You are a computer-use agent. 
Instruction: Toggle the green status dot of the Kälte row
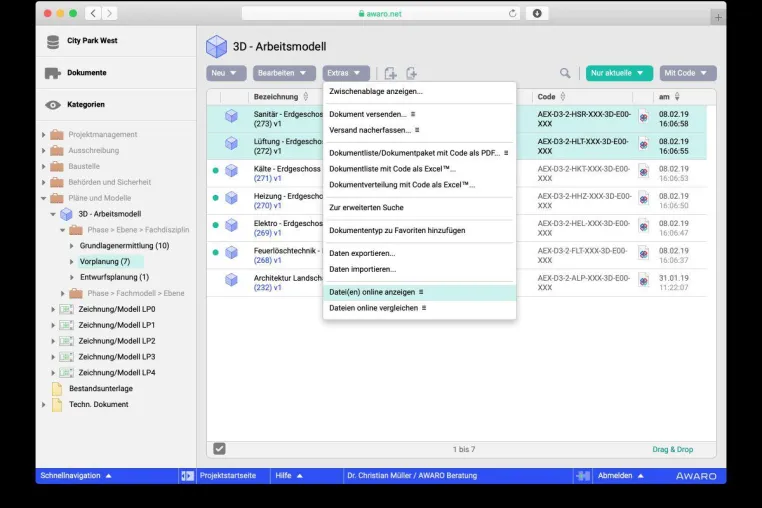[x=215, y=171]
